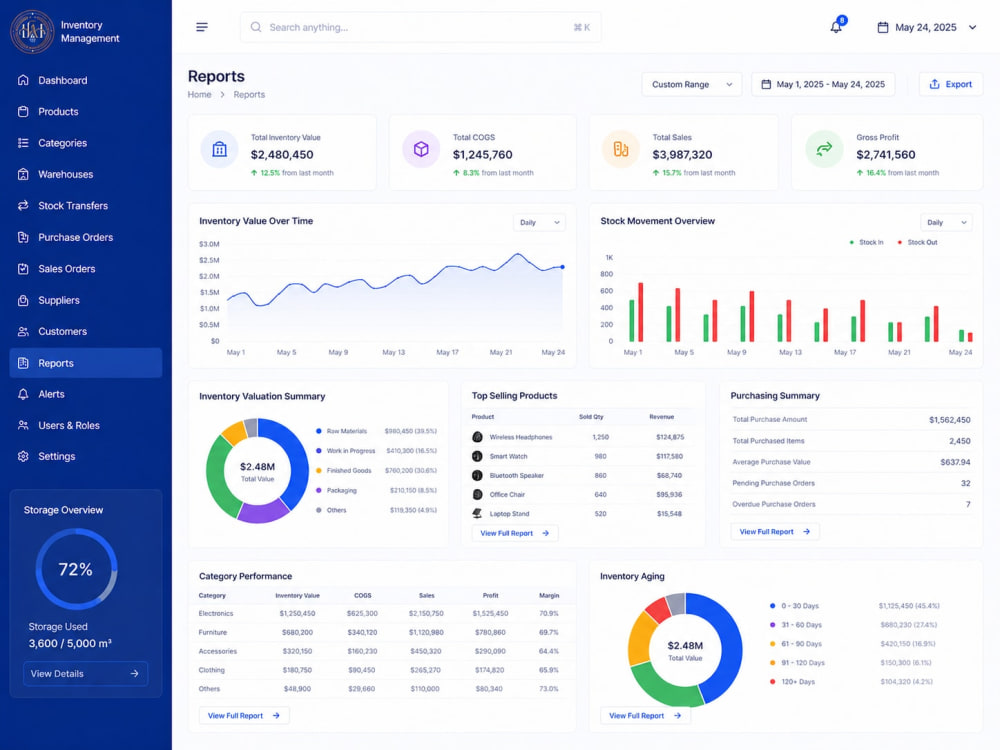
Task: Click the Purchase Orders icon
Action: point(23,237)
